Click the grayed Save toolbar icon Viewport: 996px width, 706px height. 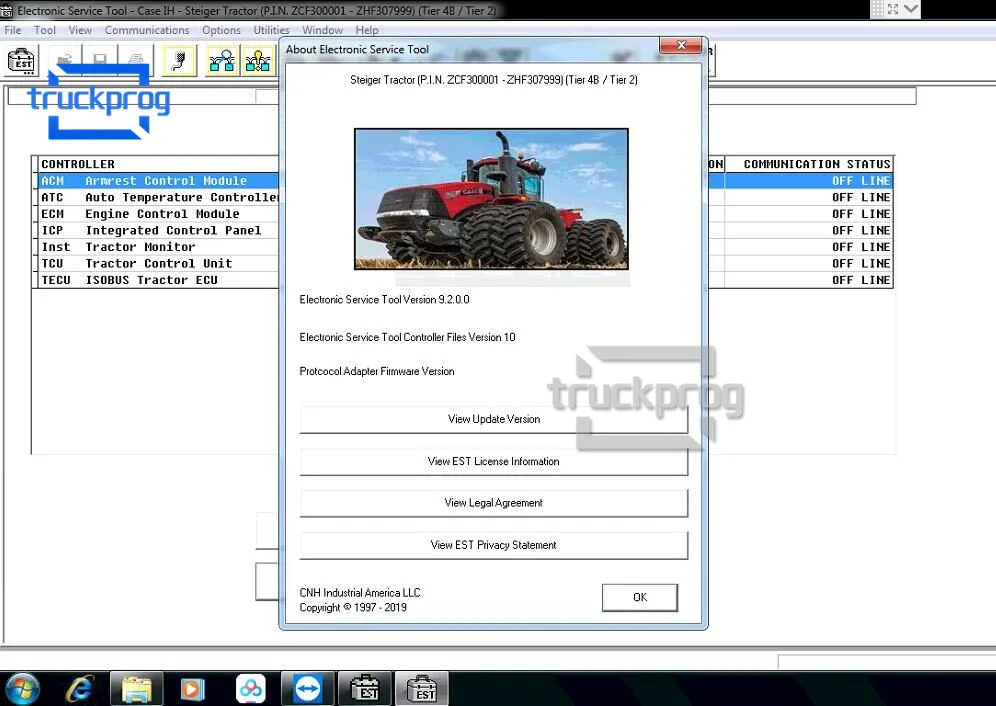pyautogui.click(x=100, y=60)
